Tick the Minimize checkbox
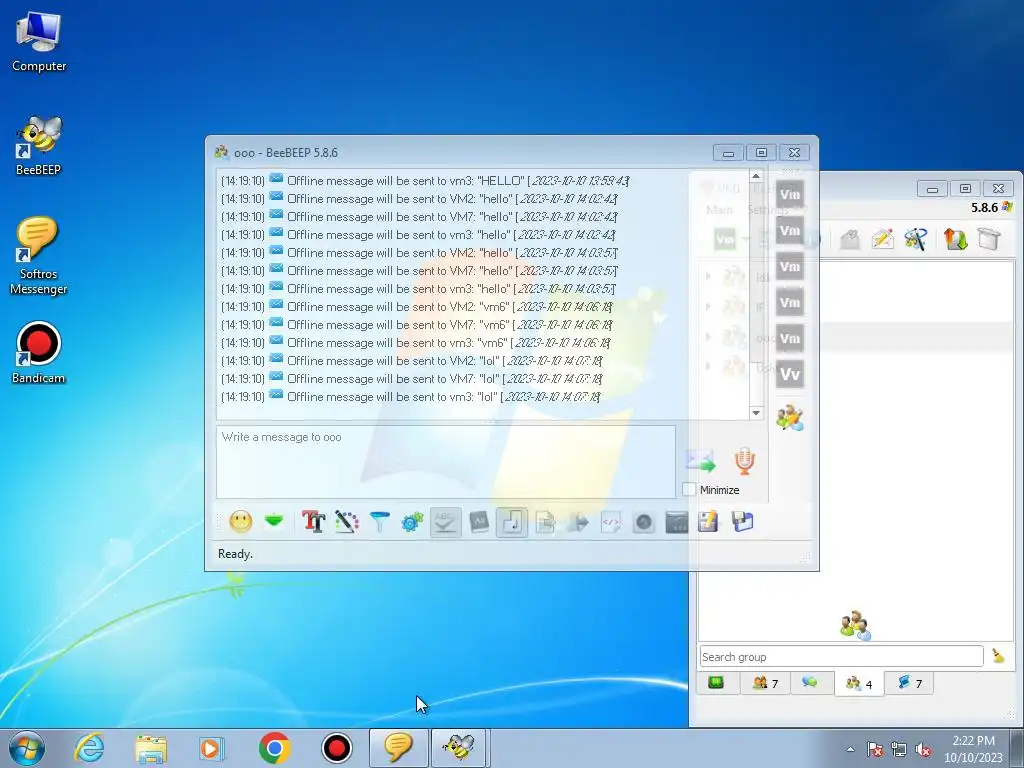This screenshot has height=768, width=1024. pos(688,489)
